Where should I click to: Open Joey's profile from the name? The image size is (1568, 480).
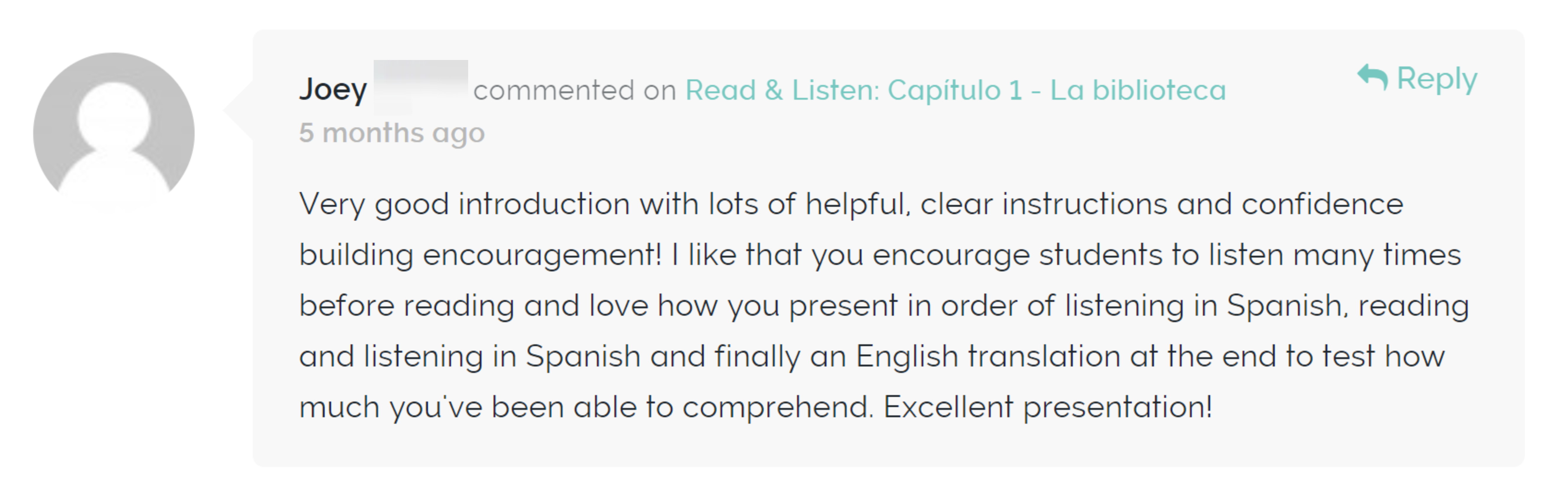[333, 90]
